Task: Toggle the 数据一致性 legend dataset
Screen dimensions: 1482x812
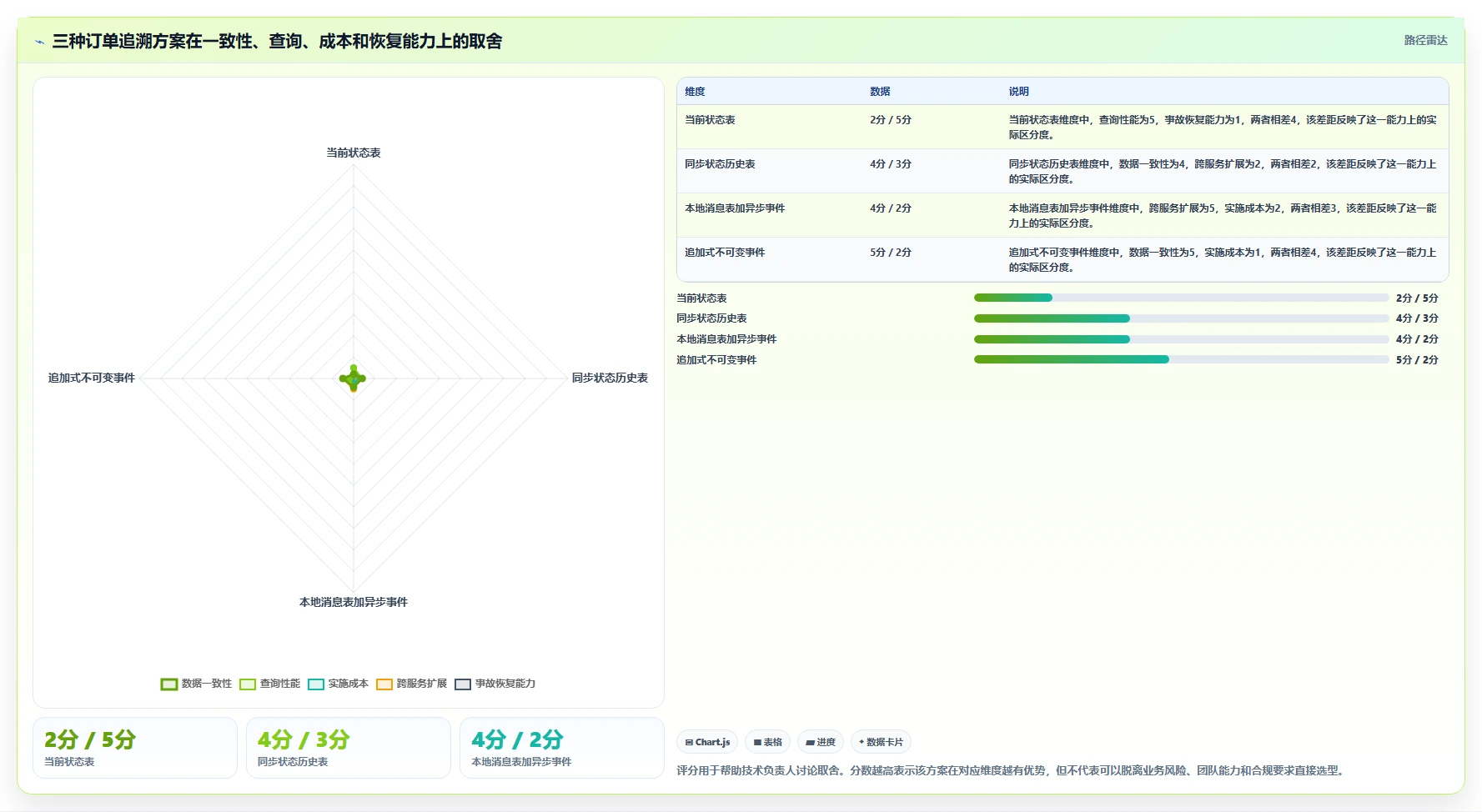Action: click(x=196, y=684)
